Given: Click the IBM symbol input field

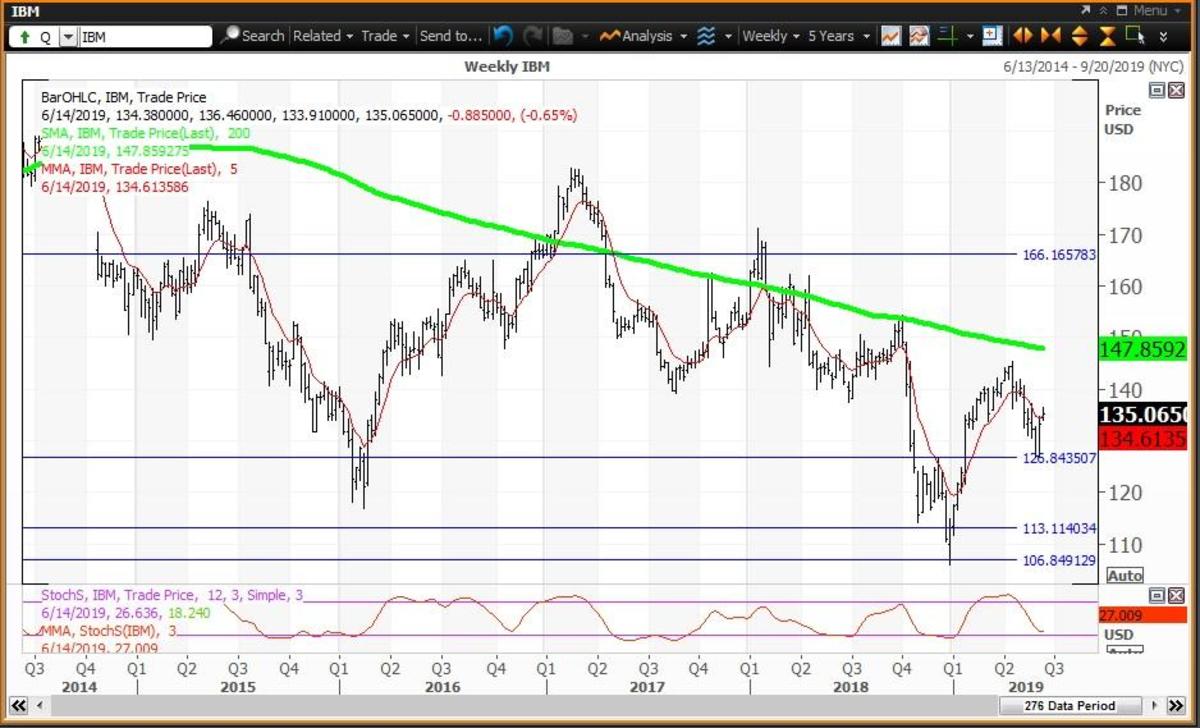Looking at the screenshot, I should pyautogui.click(x=145, y=37).
